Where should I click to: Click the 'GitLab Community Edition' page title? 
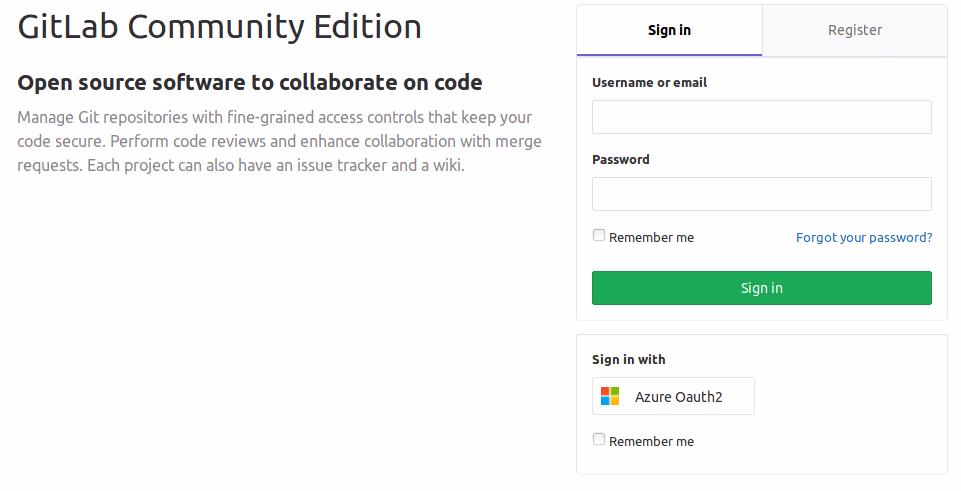[219, 27]
